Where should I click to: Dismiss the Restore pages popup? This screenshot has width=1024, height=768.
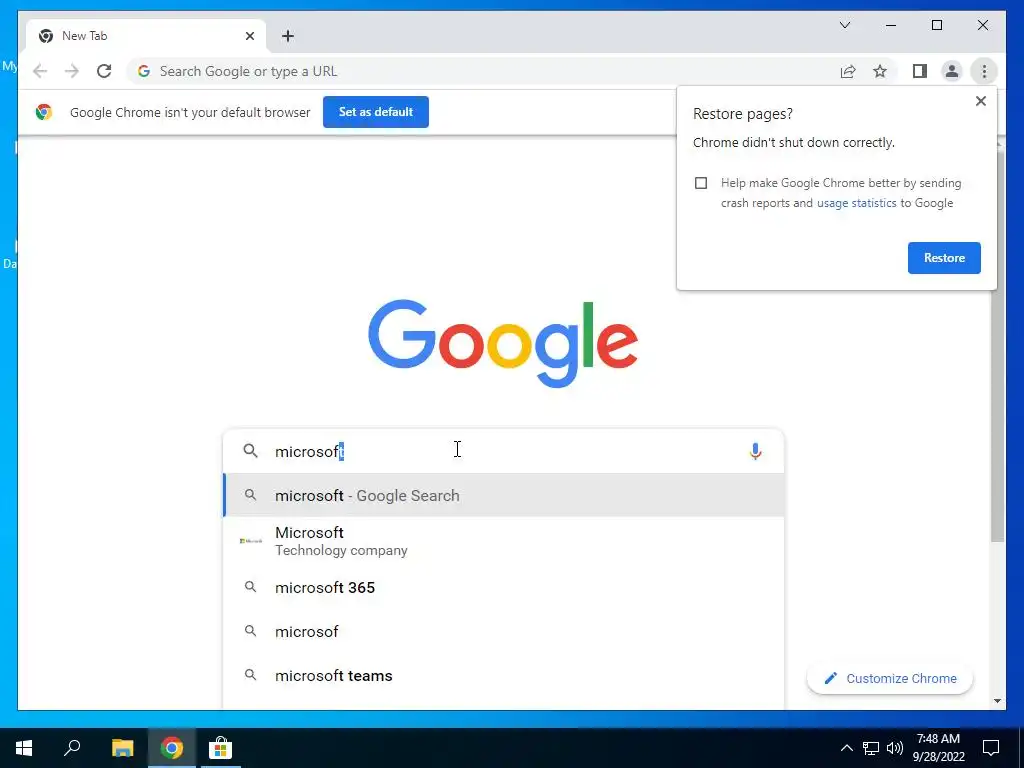point(980,101)
